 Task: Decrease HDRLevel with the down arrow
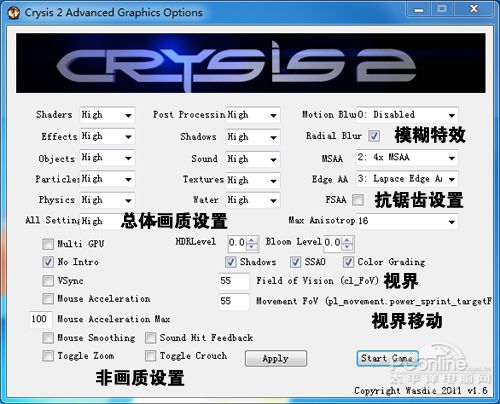click(252, 247)
